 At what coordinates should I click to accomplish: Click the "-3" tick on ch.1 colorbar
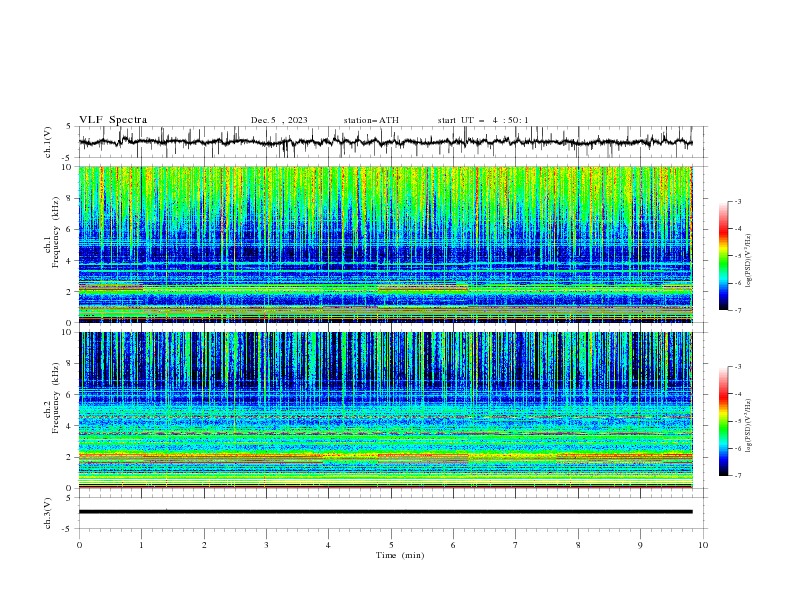tap(737, 201)
